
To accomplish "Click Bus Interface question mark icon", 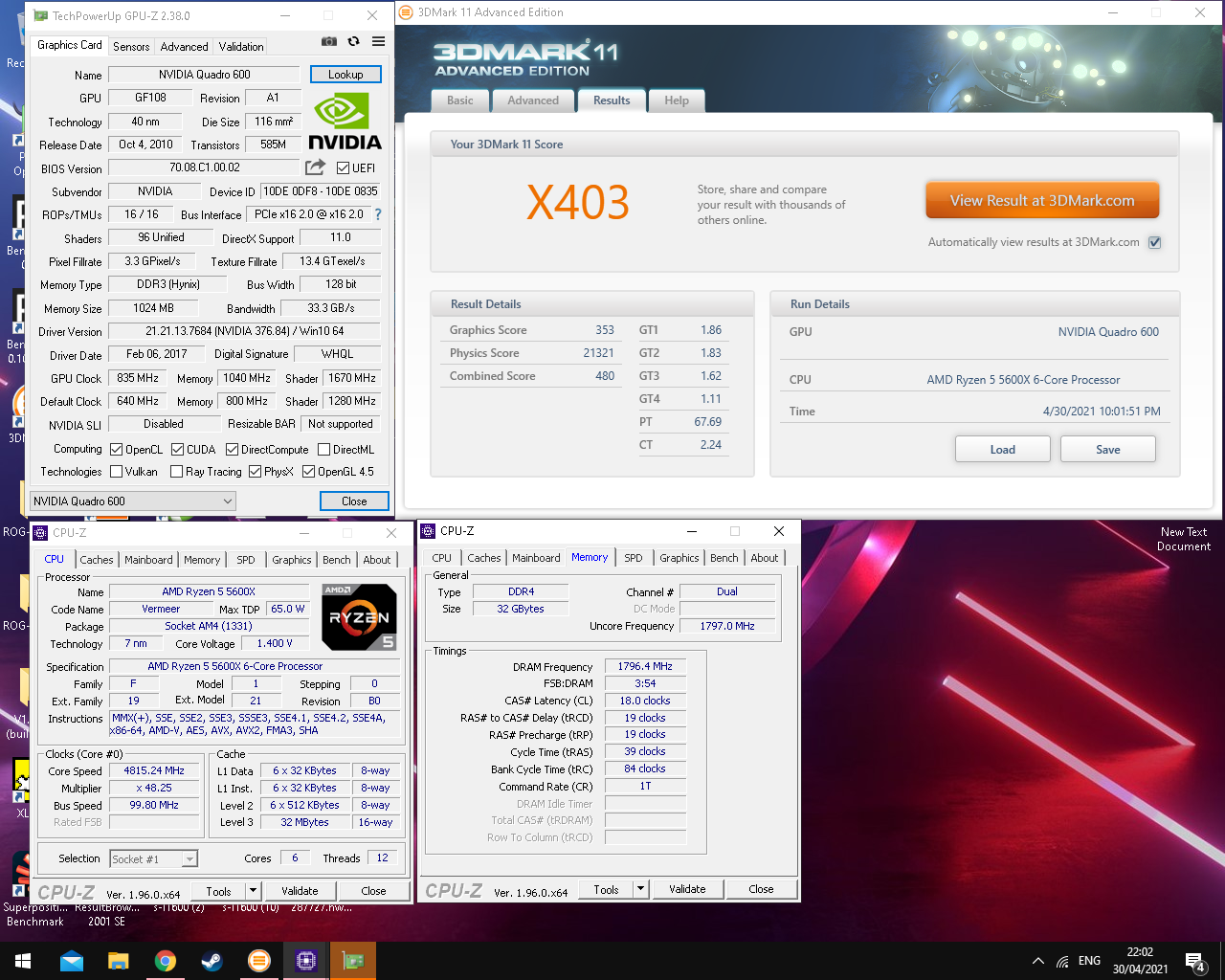I will [x=377, y=214].
